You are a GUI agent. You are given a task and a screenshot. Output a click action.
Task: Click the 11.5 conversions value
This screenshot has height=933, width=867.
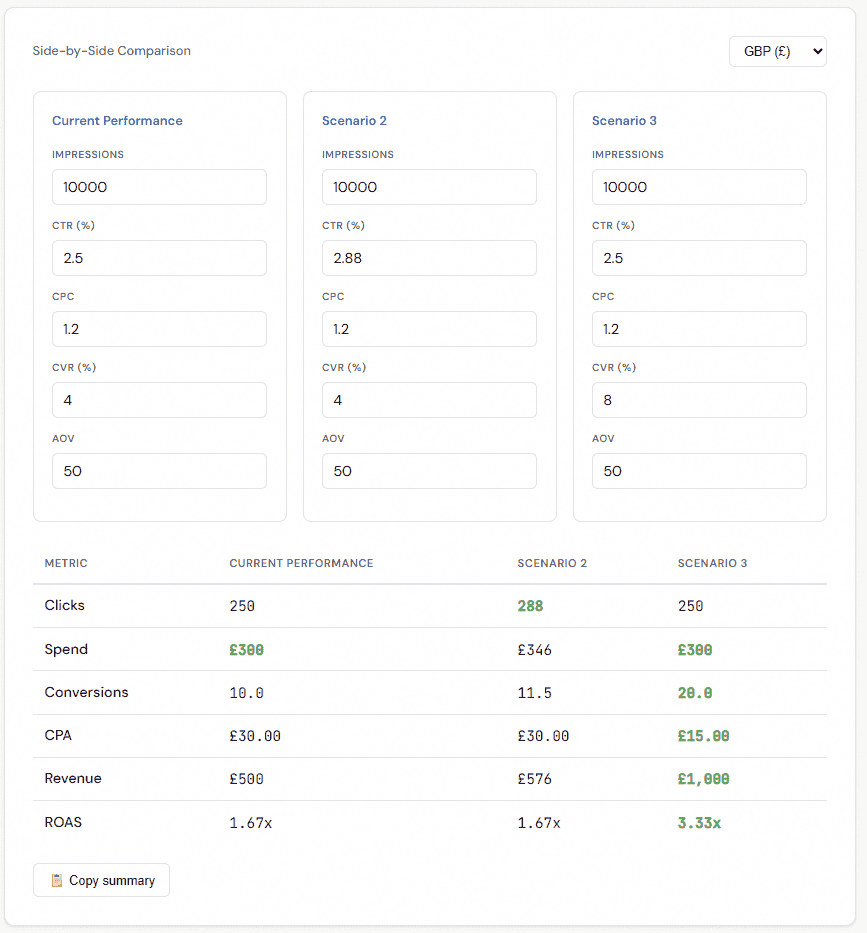(x=534, y=693)
